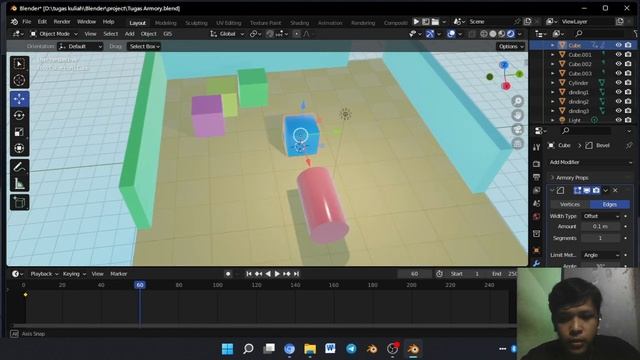Play the timeline animation
This screenshot has height=360, width=640.
pyautogui.click(x=277, y=274)
